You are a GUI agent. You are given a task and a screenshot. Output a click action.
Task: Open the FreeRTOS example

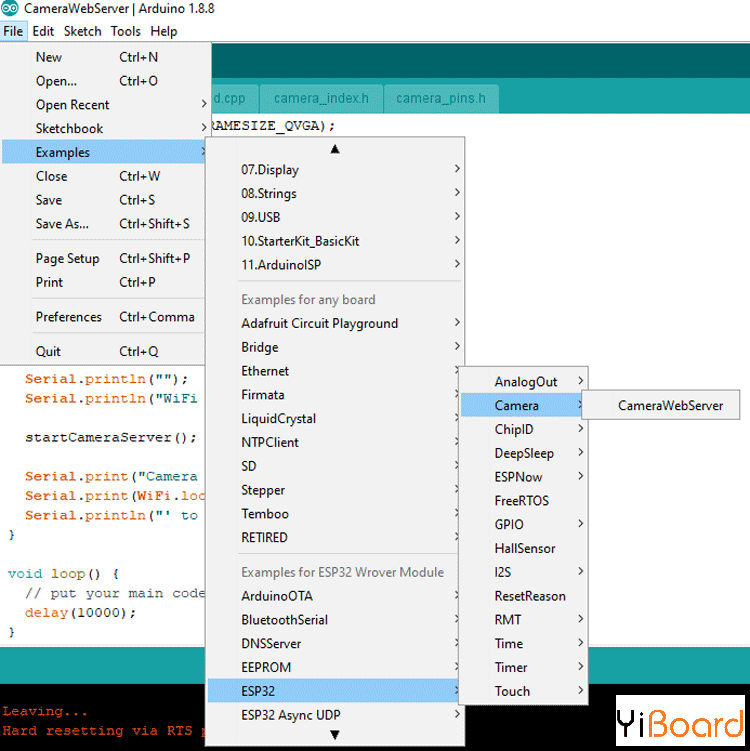[523, 501]
